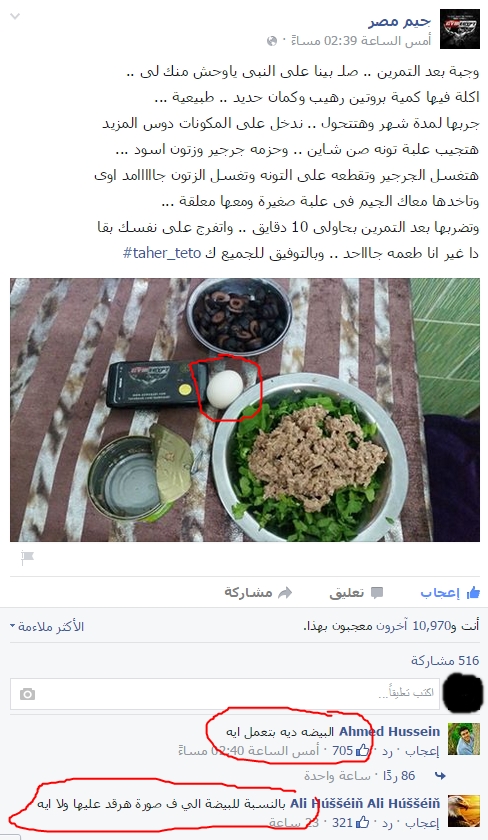Click the 705 likes thumb icon

click(x=363, y=751)
